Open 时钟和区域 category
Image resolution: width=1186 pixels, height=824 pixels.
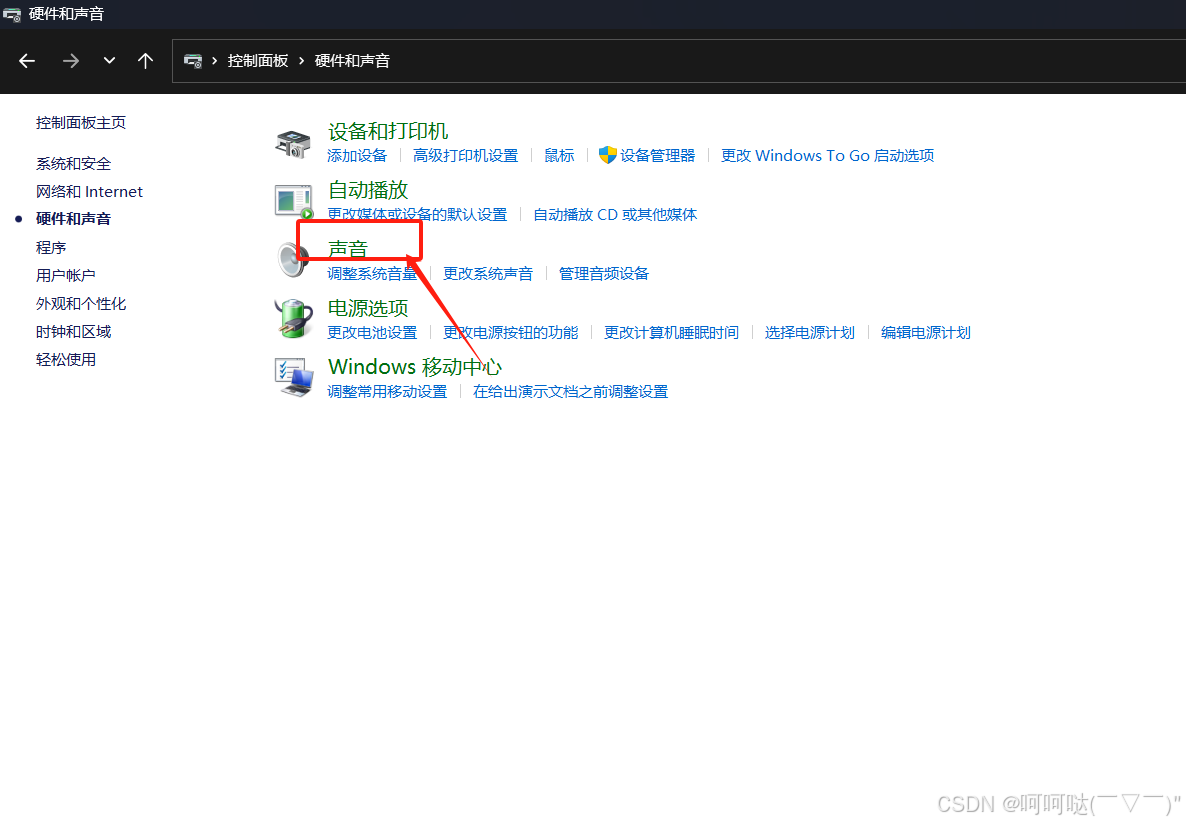click(73, 331)
